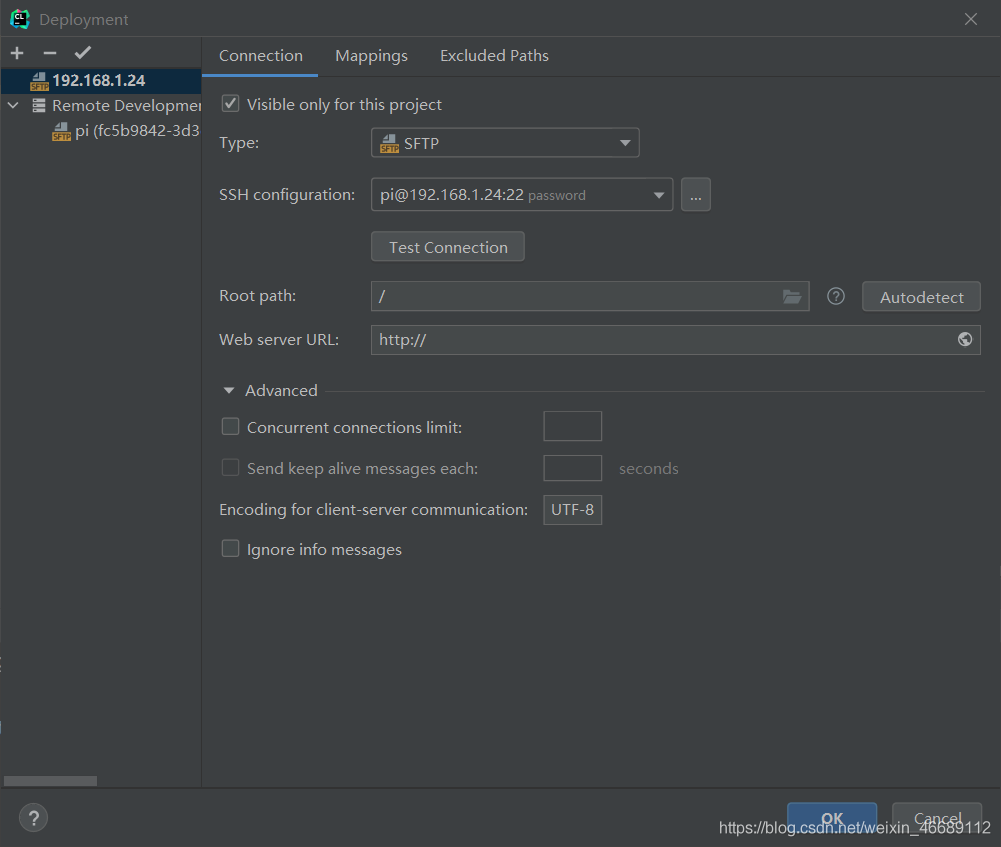Close the Deployment dialog
The image size is (1001, 847).
(x=970, y=19)
